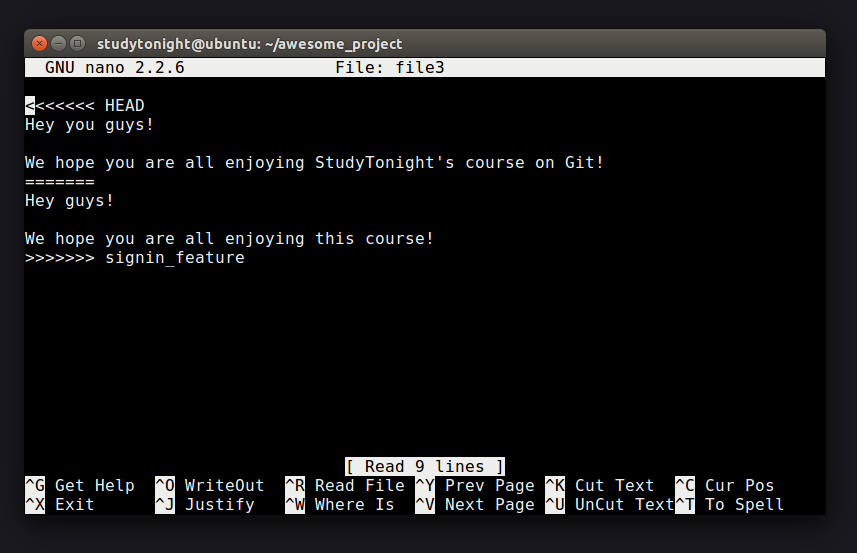Click the '[ Read 9 lines ]' status message
The width and height of the screenshot is (857, 553).
425,467
